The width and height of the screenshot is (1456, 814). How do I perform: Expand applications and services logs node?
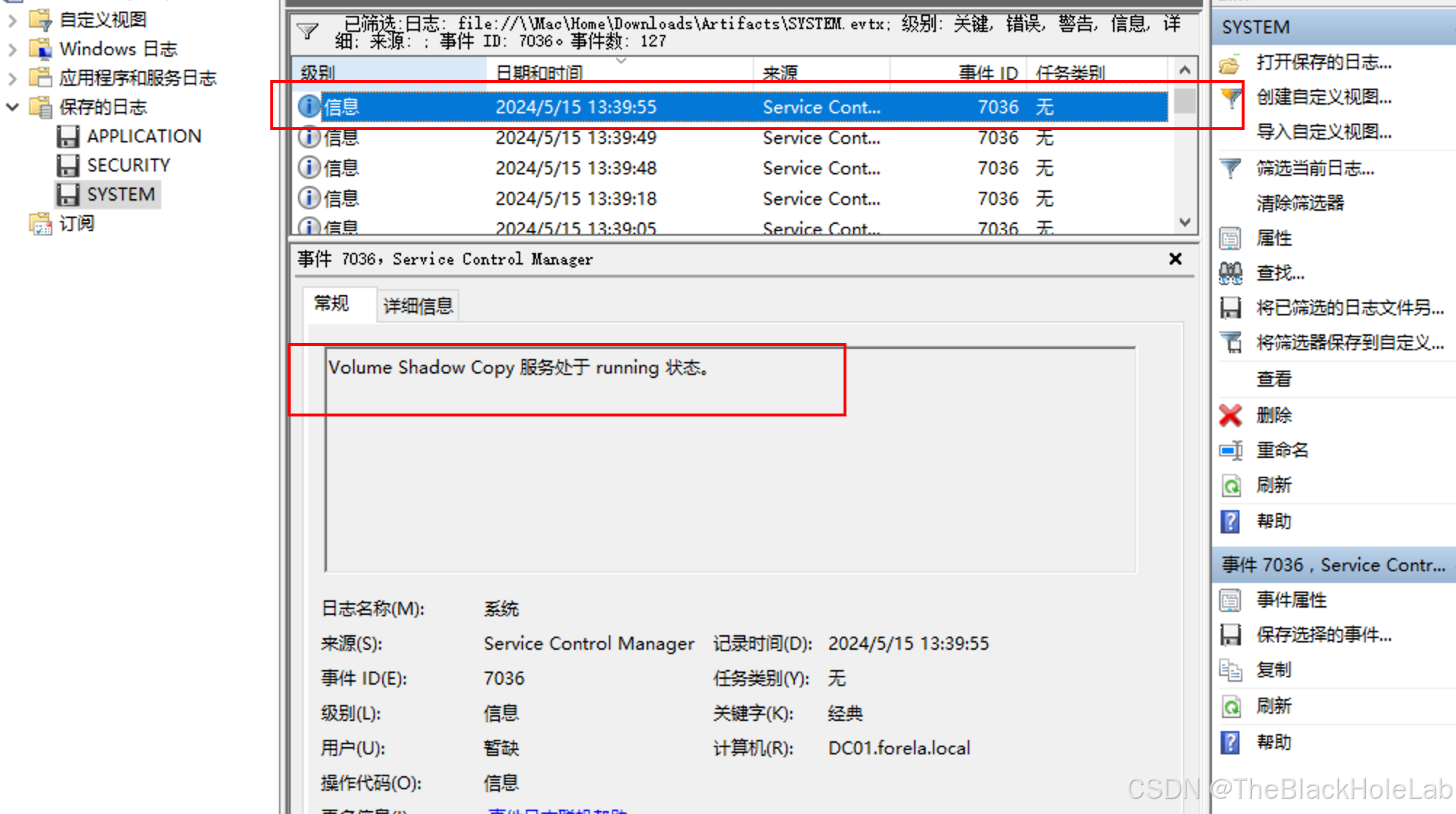click(12, 78)
